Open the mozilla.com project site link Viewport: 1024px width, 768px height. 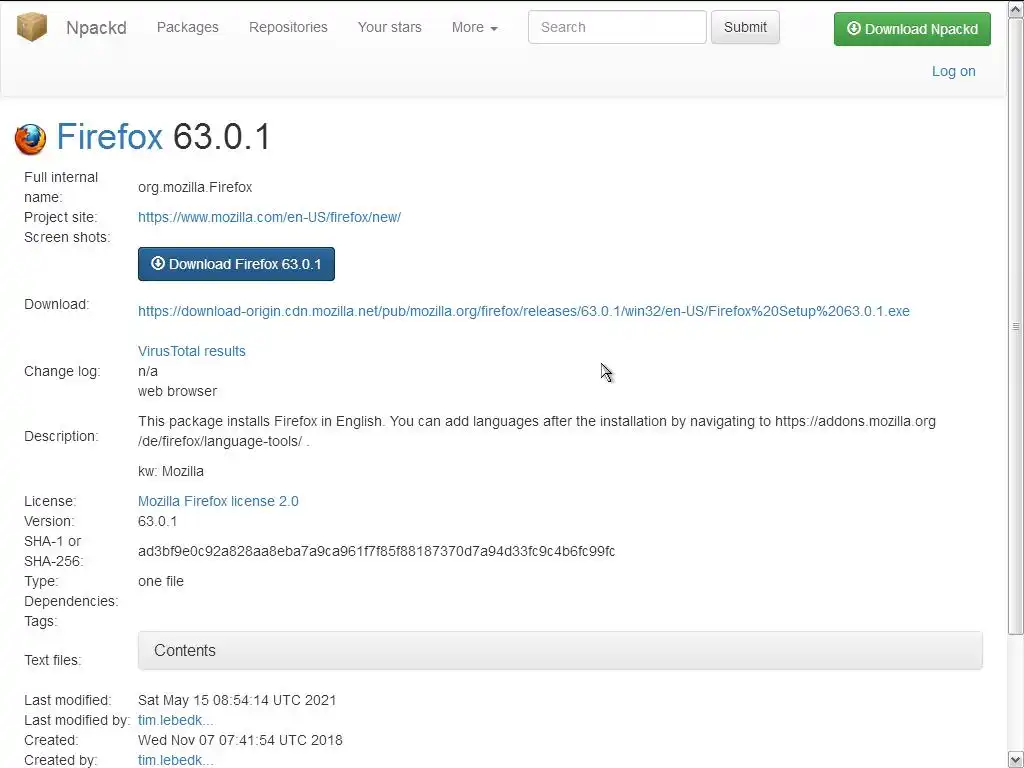click(x=269, y=217)
